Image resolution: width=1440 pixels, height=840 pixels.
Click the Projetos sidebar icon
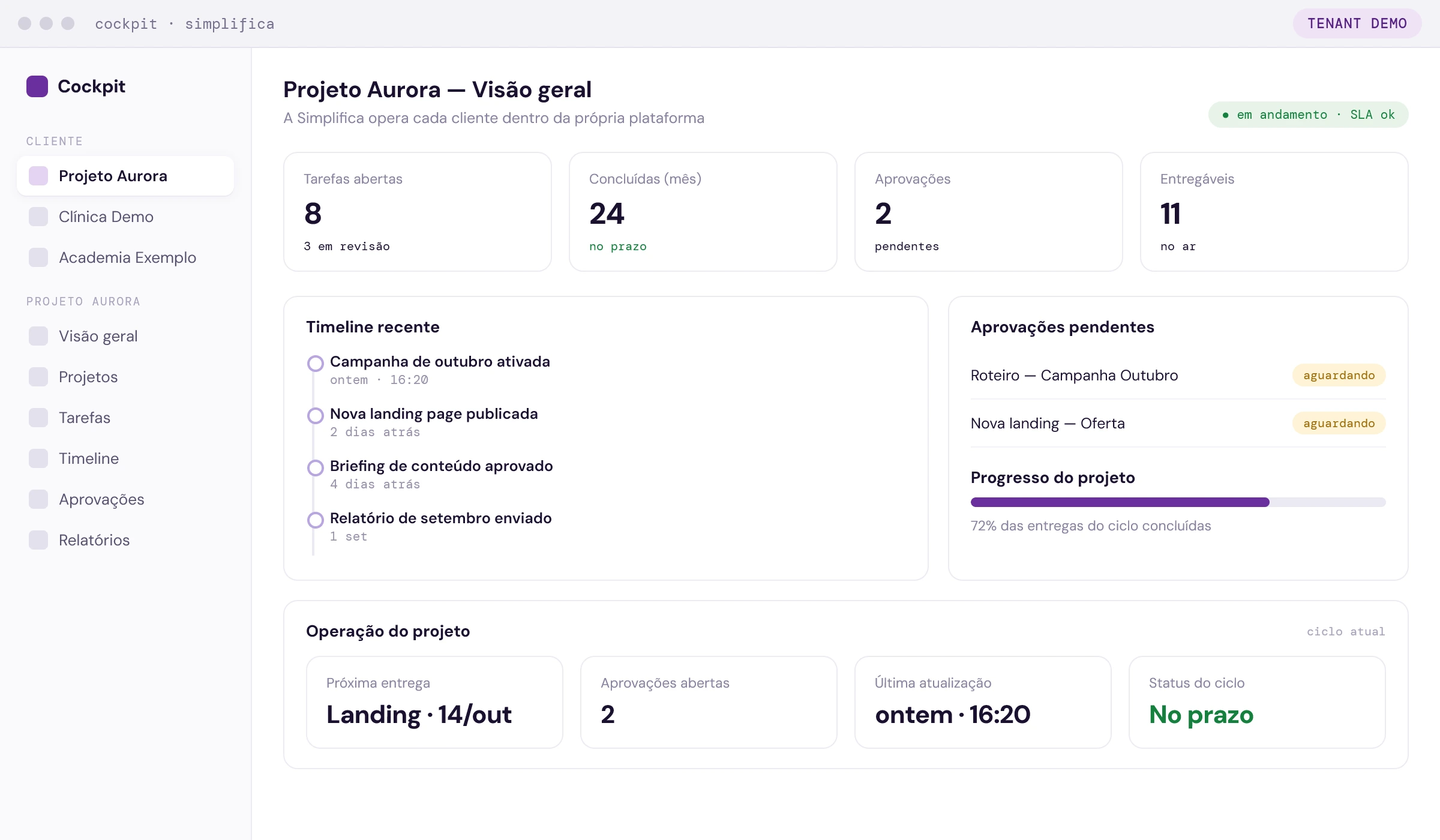pyautogui.click(x=38, y=377)
